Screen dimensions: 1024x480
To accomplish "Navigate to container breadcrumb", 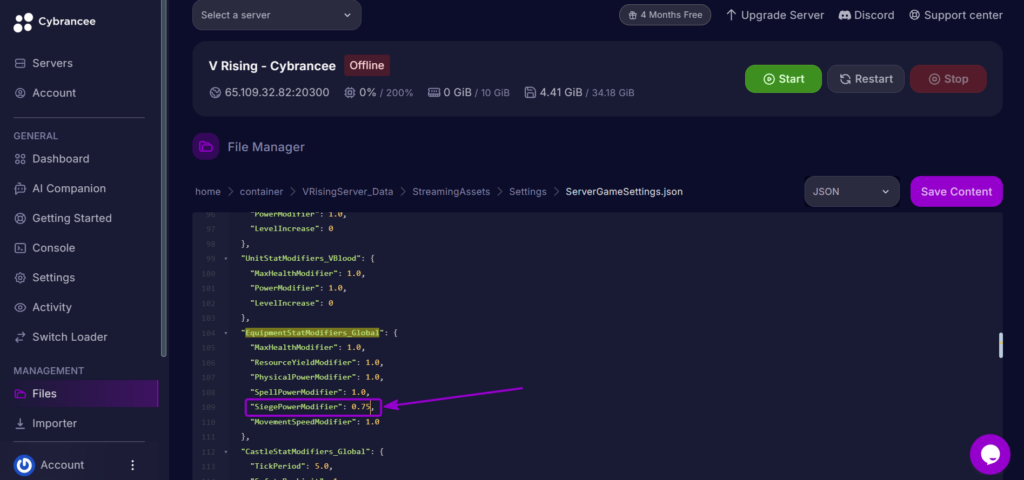I will (261, 192).
